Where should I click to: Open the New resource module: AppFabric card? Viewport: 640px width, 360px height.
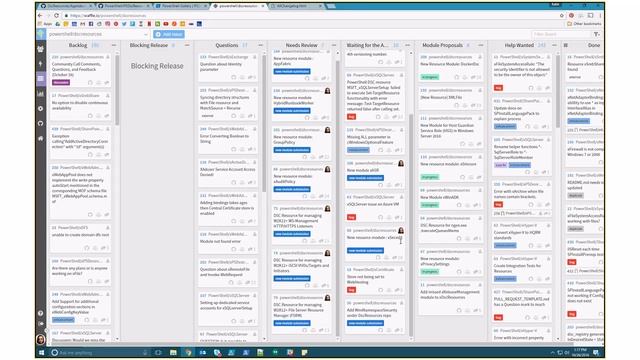tap(302, 66)
